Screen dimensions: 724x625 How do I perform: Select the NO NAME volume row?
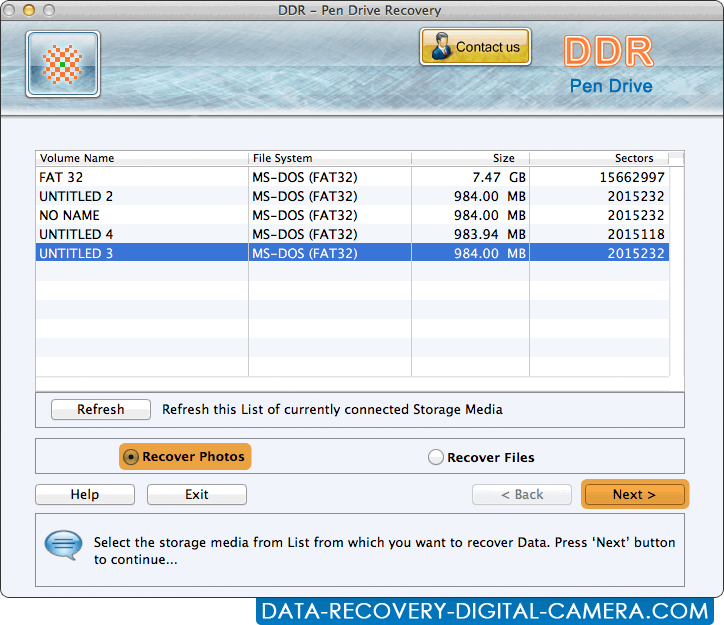[352, 215]
